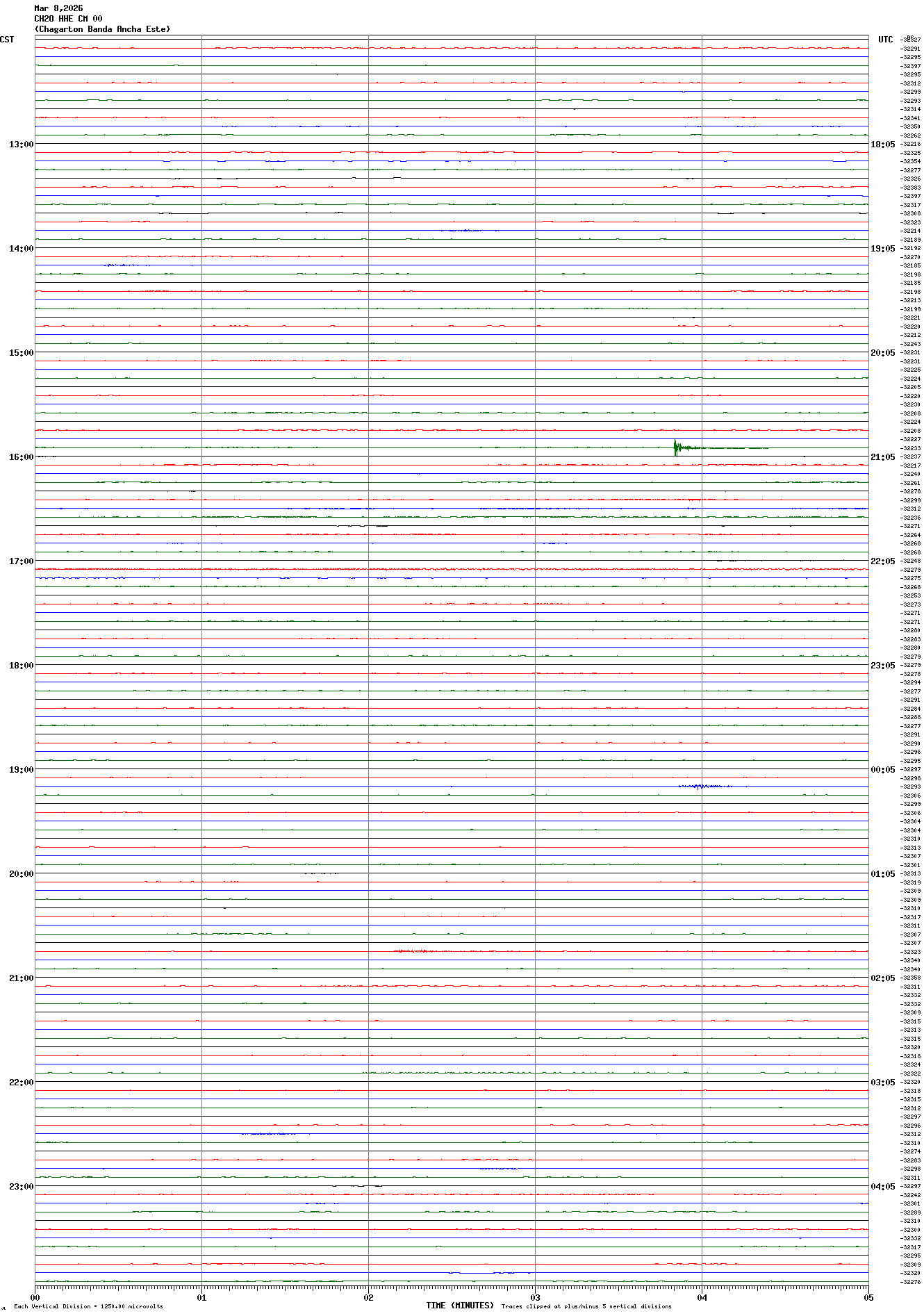The image size is (924, 1316).
Task: Click the 13:00 CST time label
Action: [21, 145]
